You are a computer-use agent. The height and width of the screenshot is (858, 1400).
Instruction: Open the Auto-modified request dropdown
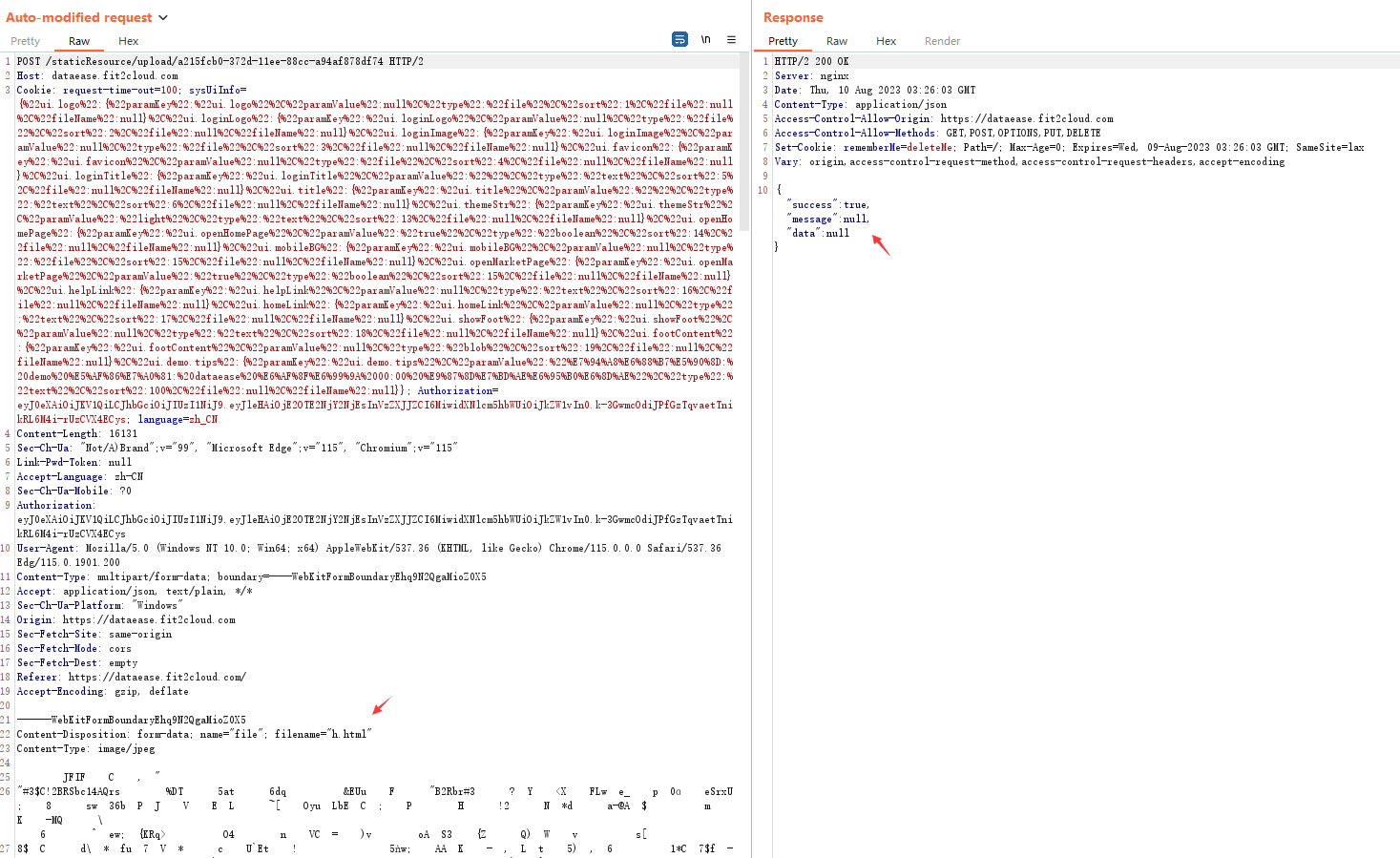(163, 17)
